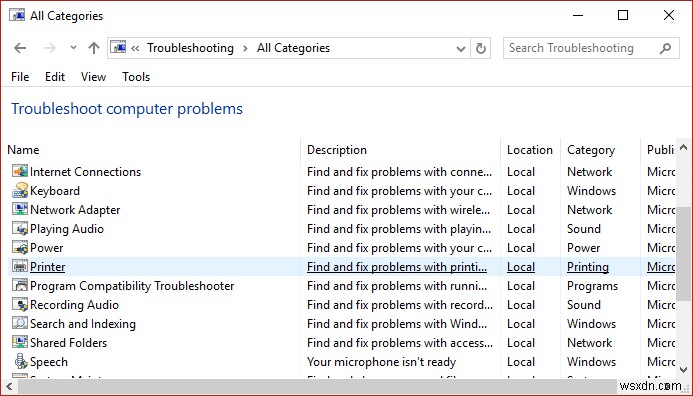The image size is (693, 396).
Task: Click the Internet Connections troubleshooter icon
Action: coord(20,171)
